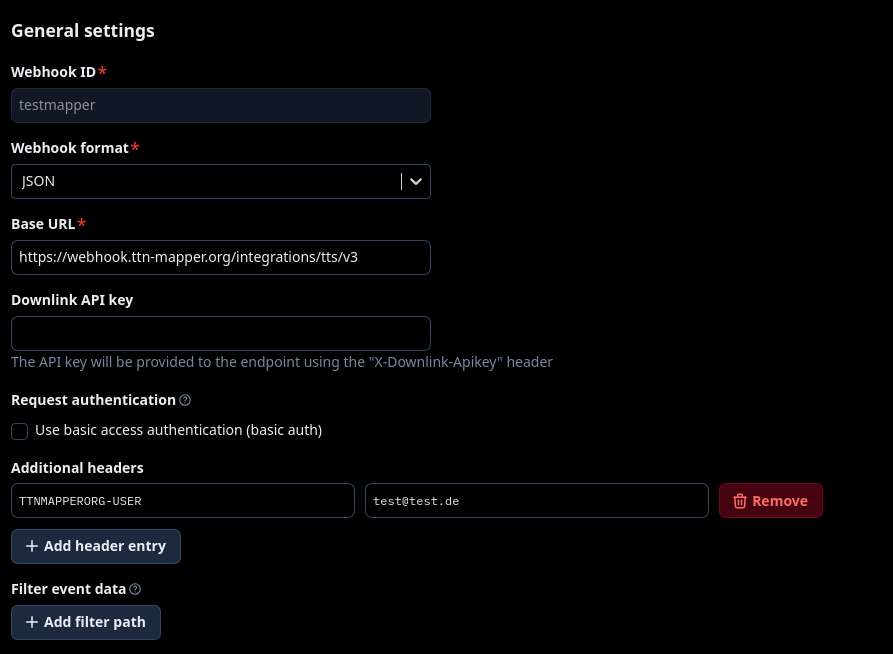This screenshot has width=893, height=654.
Task: Click the empty Downlink API key field
Action: [x=221, y=333]
